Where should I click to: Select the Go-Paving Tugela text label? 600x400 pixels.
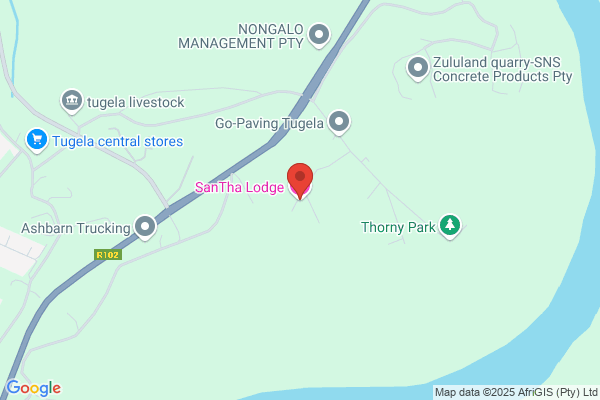(x=269, y=123)
